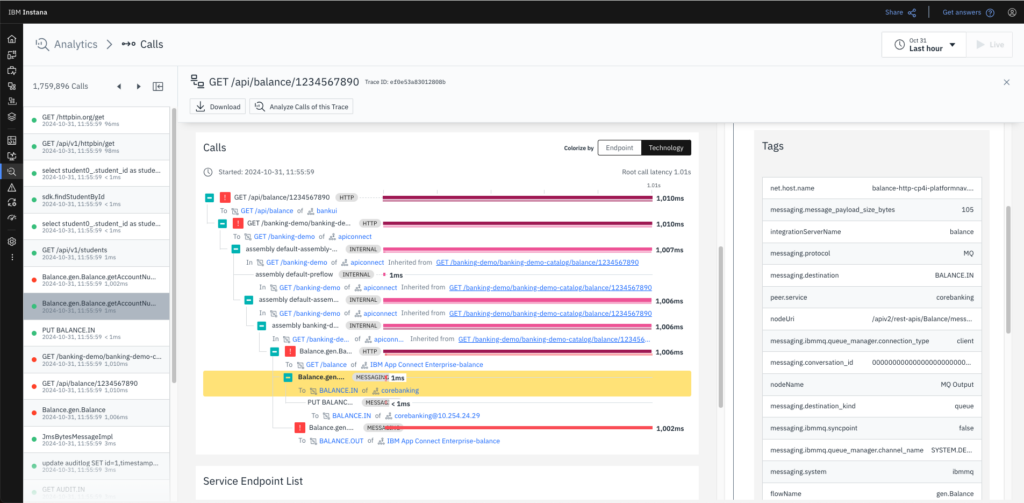Open the IBM App Connect Enterprise-balance link under BALANCE.OUT

pos(443,441)
